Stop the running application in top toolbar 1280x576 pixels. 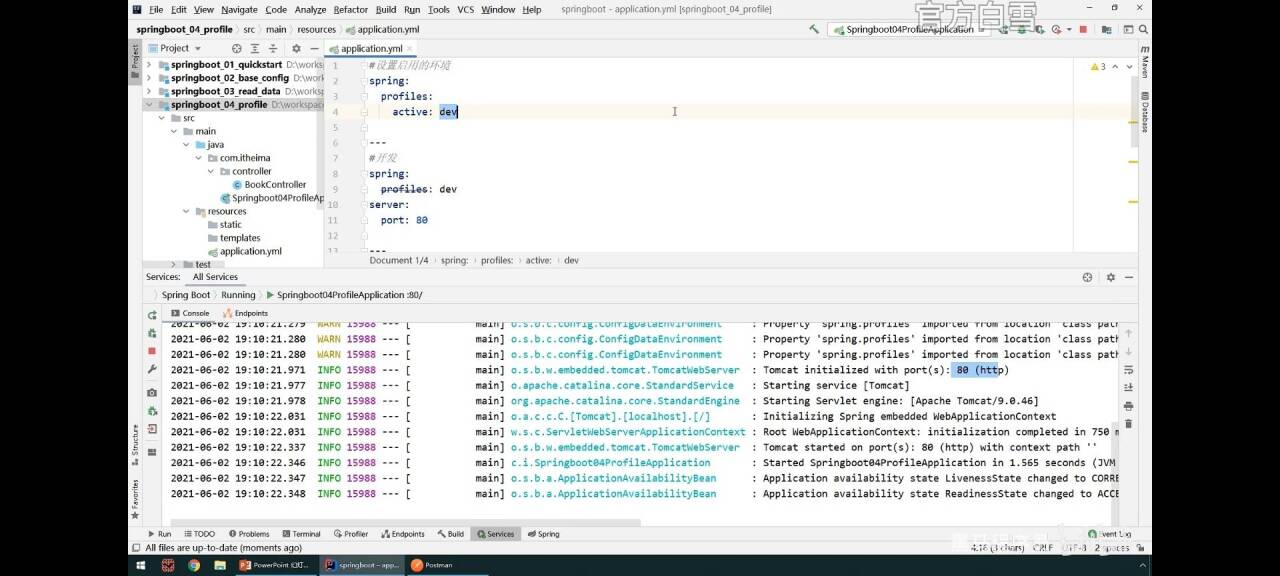point(1083,30)
